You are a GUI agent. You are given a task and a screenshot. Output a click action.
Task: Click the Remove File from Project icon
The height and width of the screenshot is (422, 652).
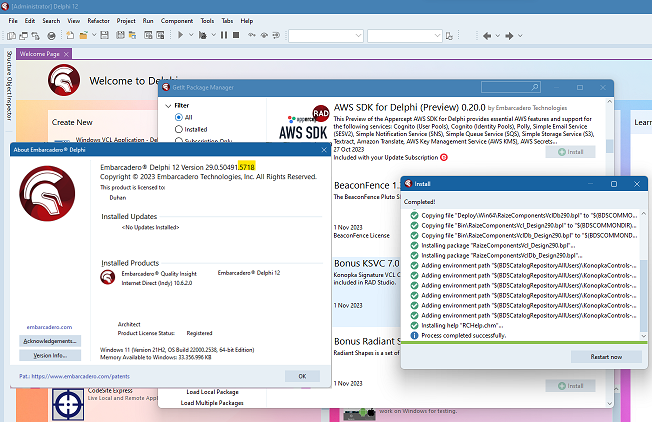160,35
